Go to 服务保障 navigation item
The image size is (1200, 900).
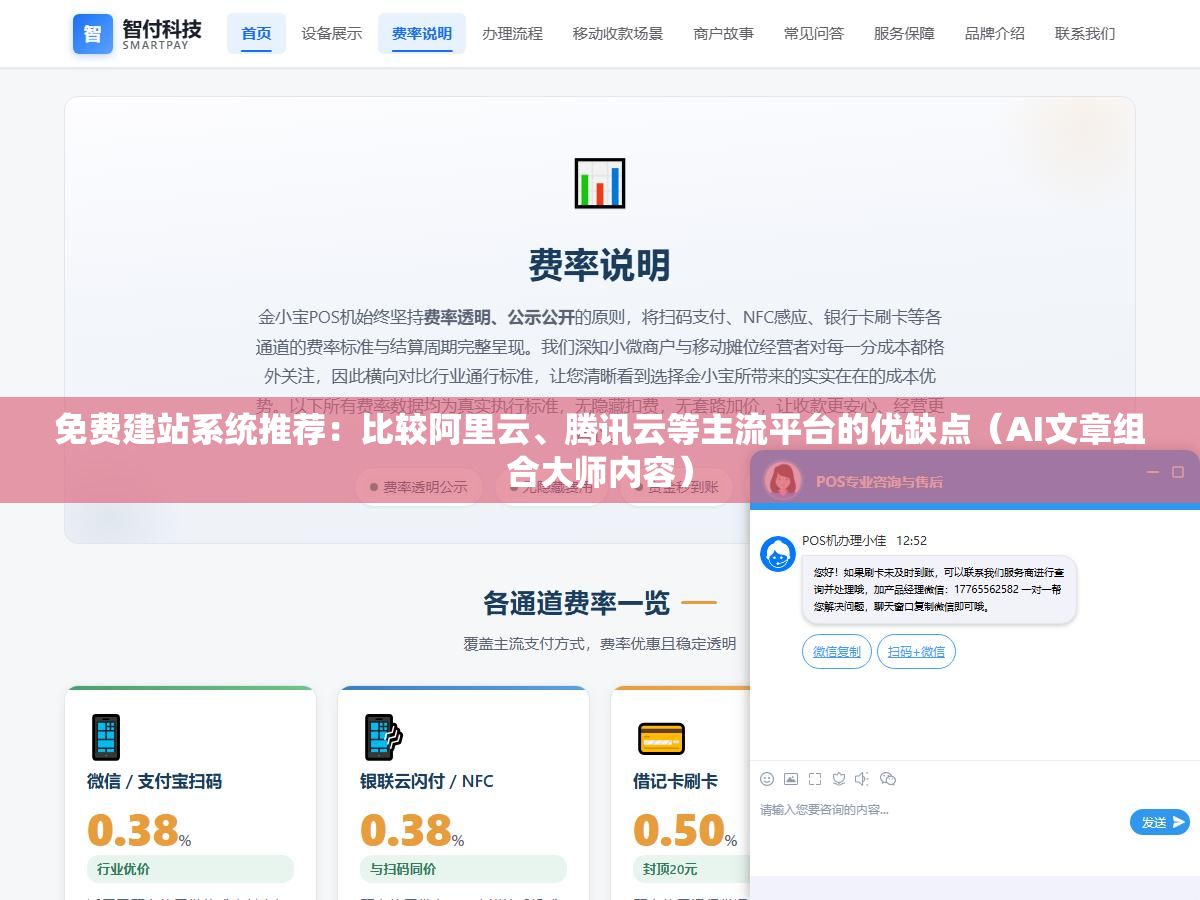coord(904,33)
